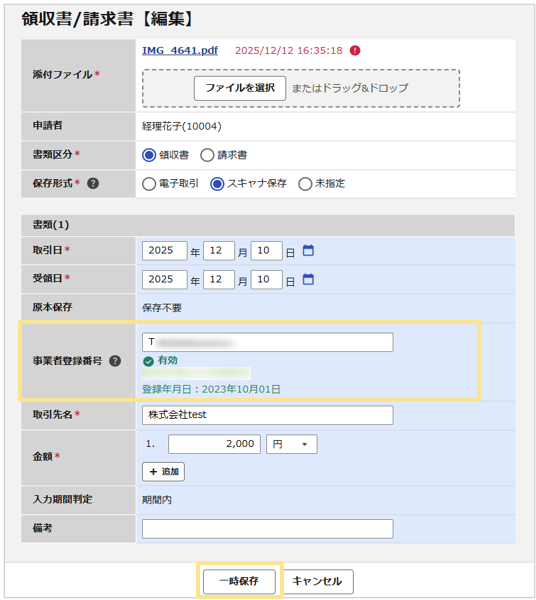Choose 未指定 as the save format
The width and height of the screenshot is (536, 600).
[x=305, y=184]
